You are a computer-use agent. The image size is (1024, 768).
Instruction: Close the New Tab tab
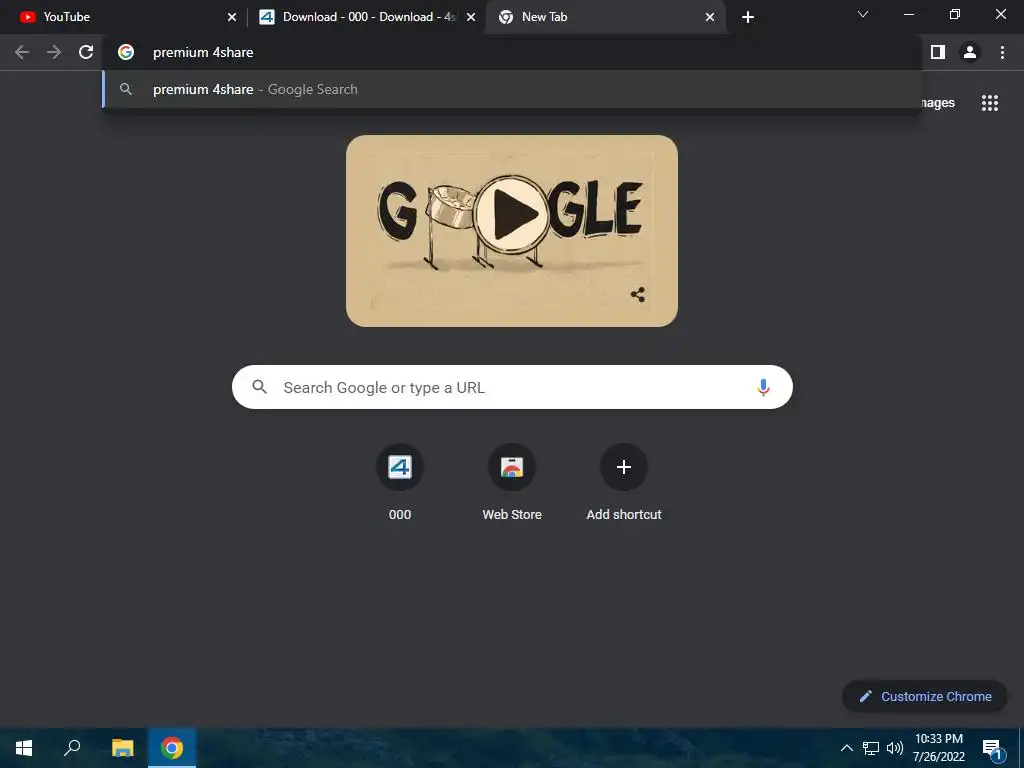(710, 17)
